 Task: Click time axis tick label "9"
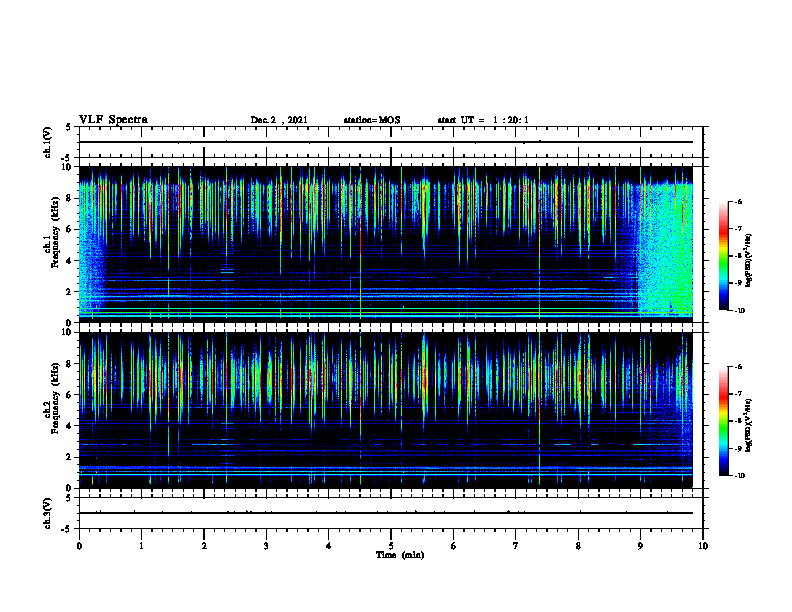coord(640,546)
